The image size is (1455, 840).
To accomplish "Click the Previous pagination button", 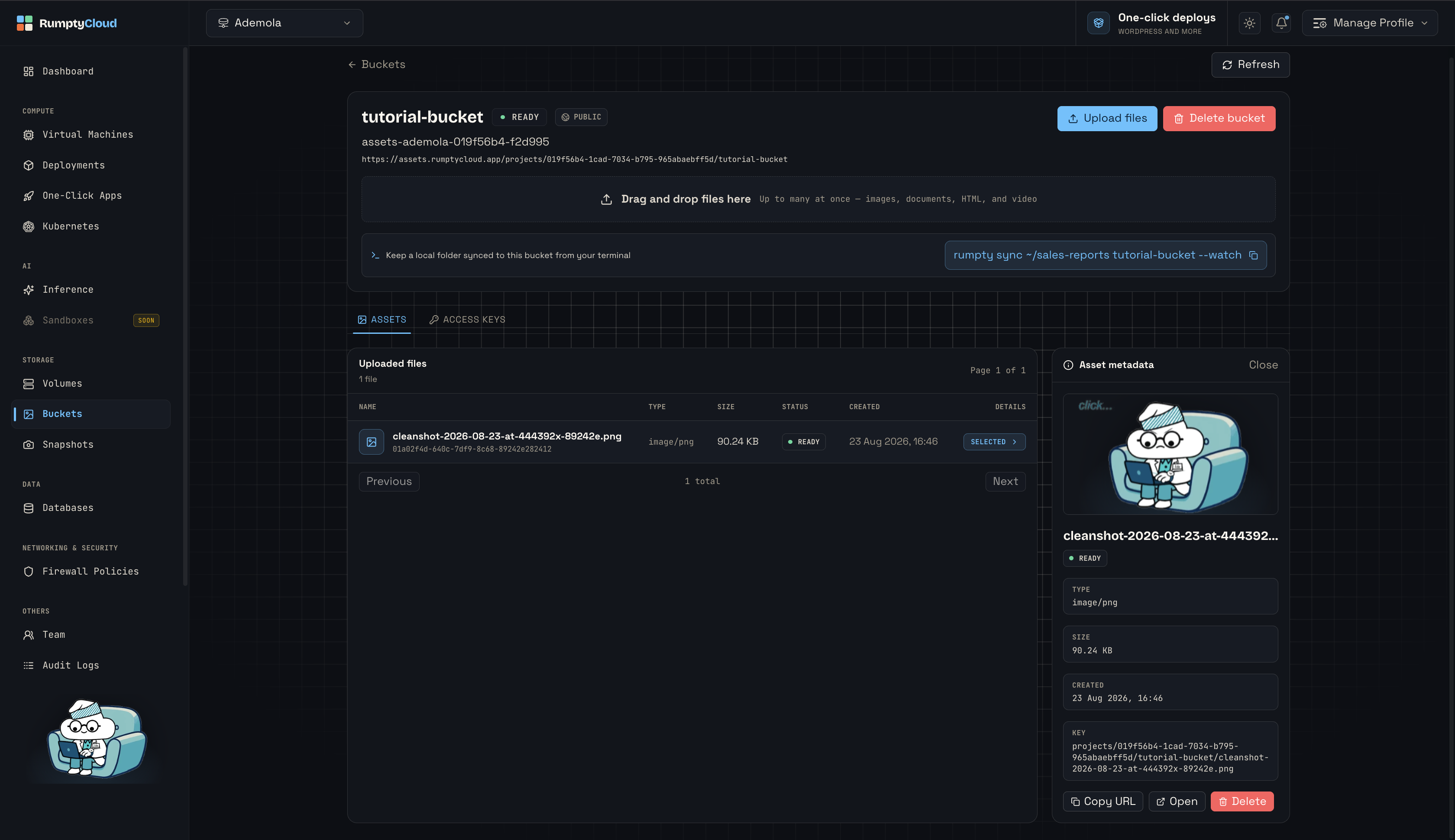I will click(389, 481).
